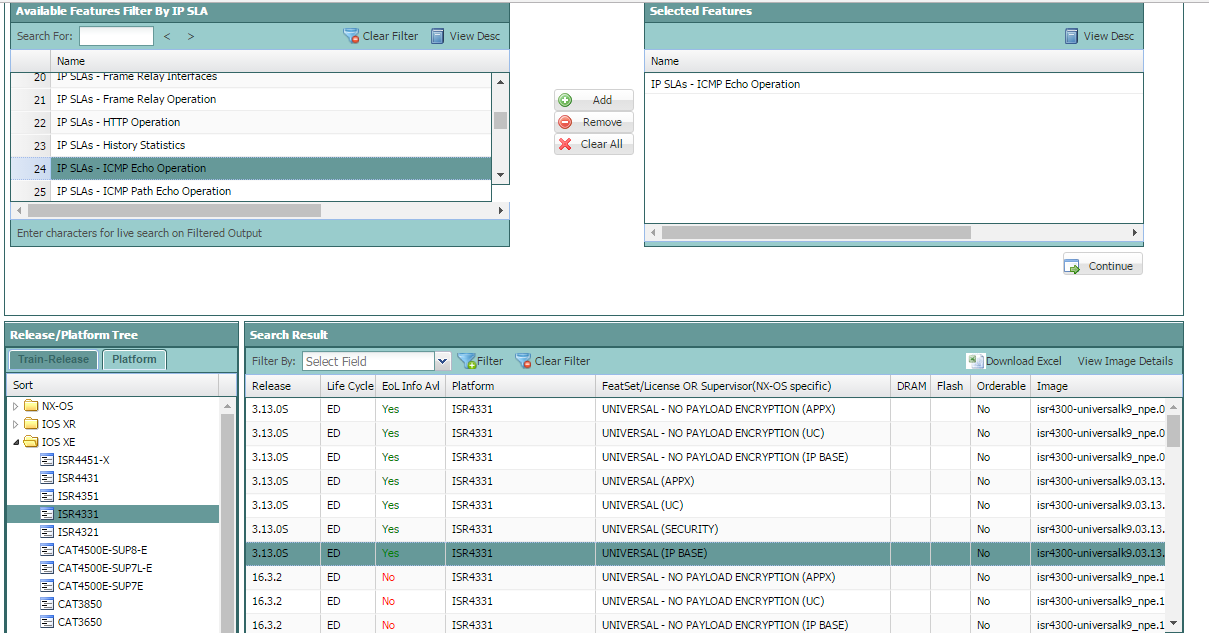Sort by the Life Cycle column header

click(x=348, y=386)
